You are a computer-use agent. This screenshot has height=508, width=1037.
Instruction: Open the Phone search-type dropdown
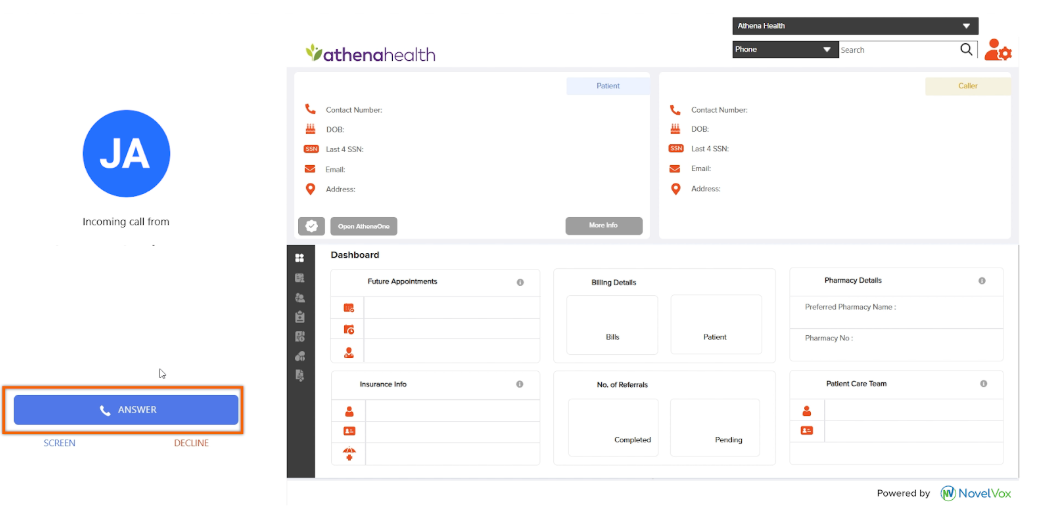[785, 50]
